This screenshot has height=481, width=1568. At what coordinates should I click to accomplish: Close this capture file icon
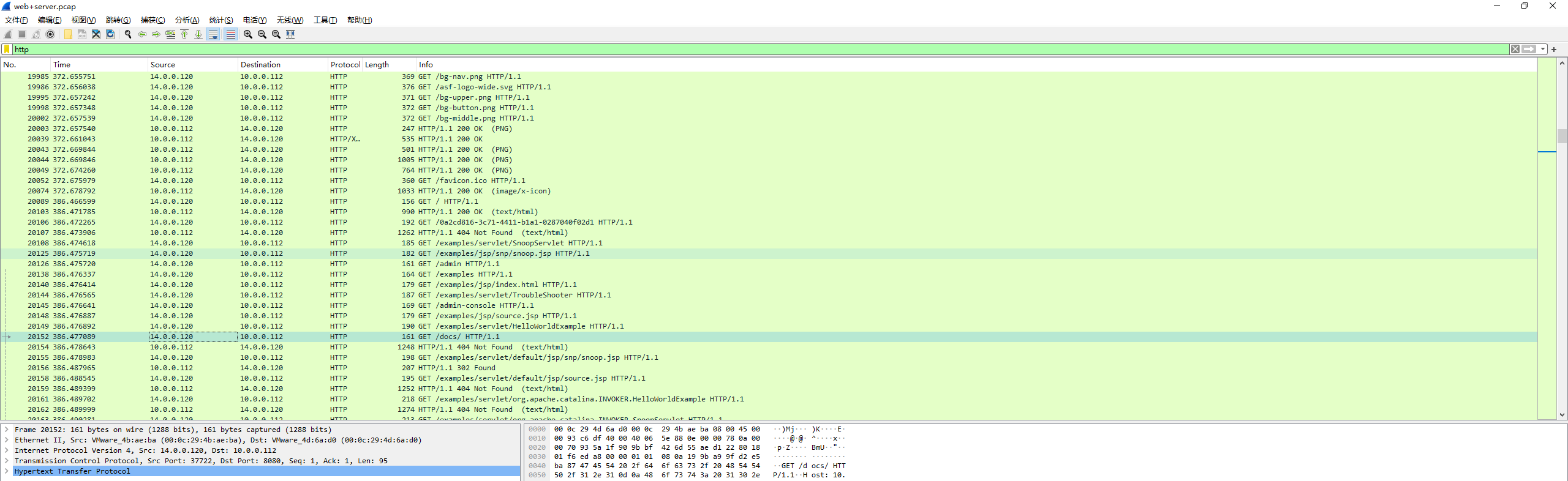click(x=96, y=34)
